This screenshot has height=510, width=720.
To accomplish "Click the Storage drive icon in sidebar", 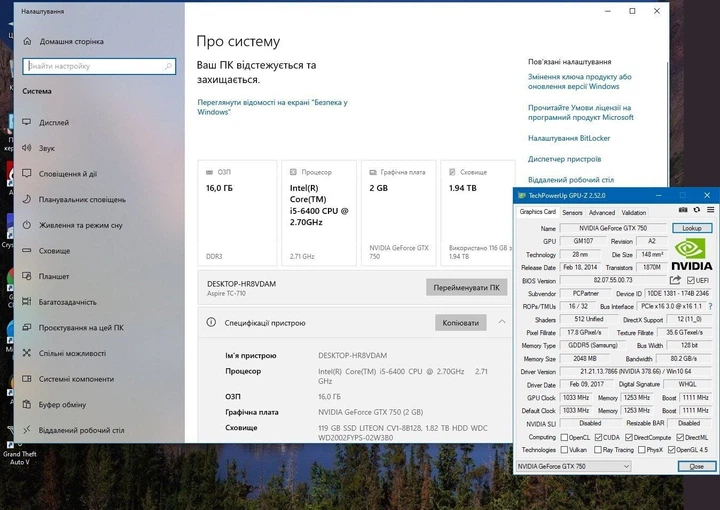I will click(x=27, y=251).
